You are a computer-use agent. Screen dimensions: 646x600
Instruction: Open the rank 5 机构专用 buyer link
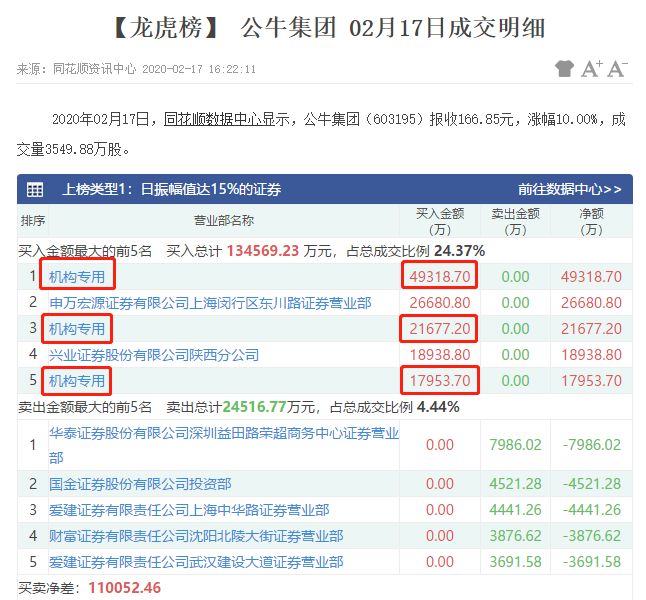[x=77, y=381]
